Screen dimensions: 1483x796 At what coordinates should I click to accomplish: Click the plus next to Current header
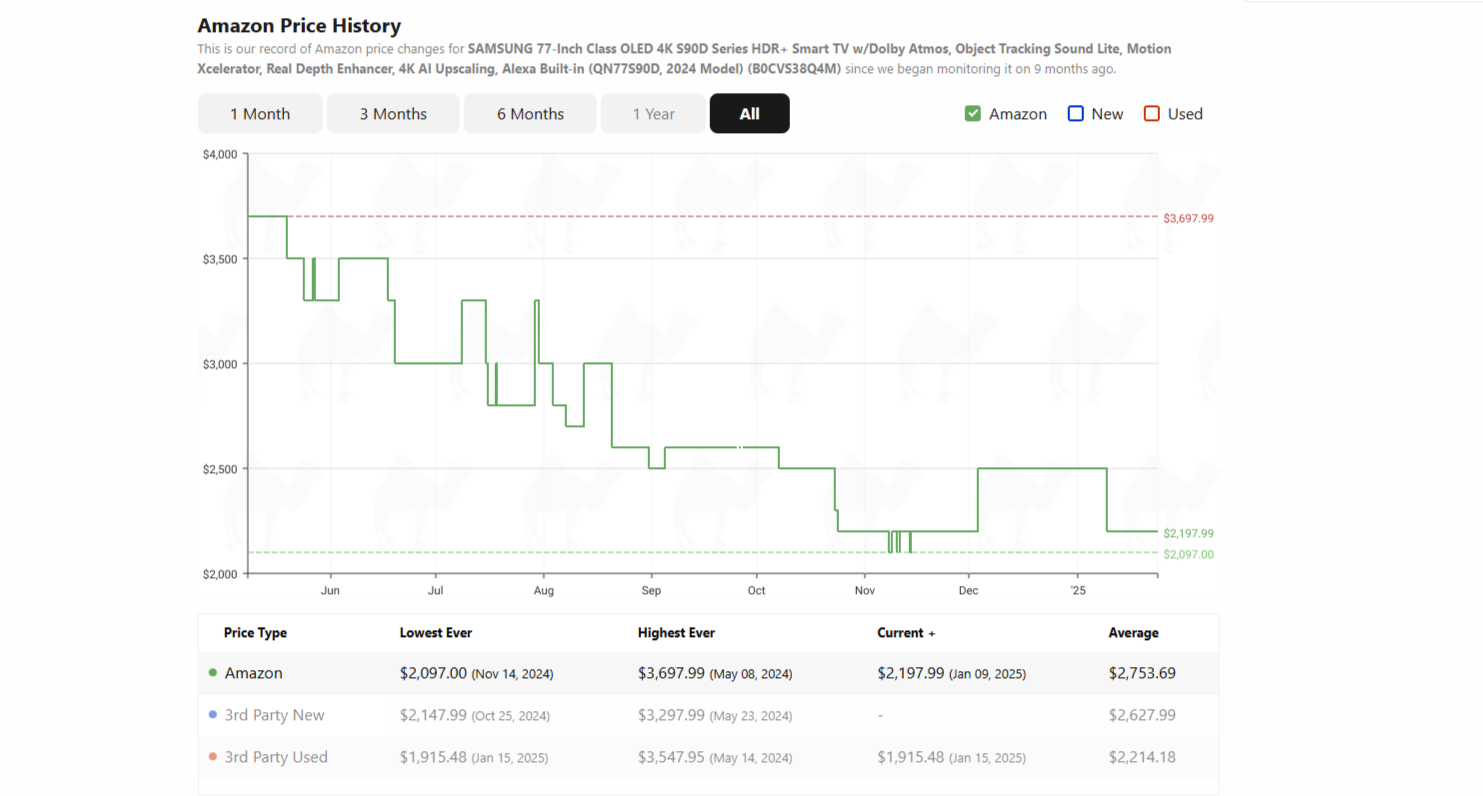pyautogui.click(x=932, y=633)
